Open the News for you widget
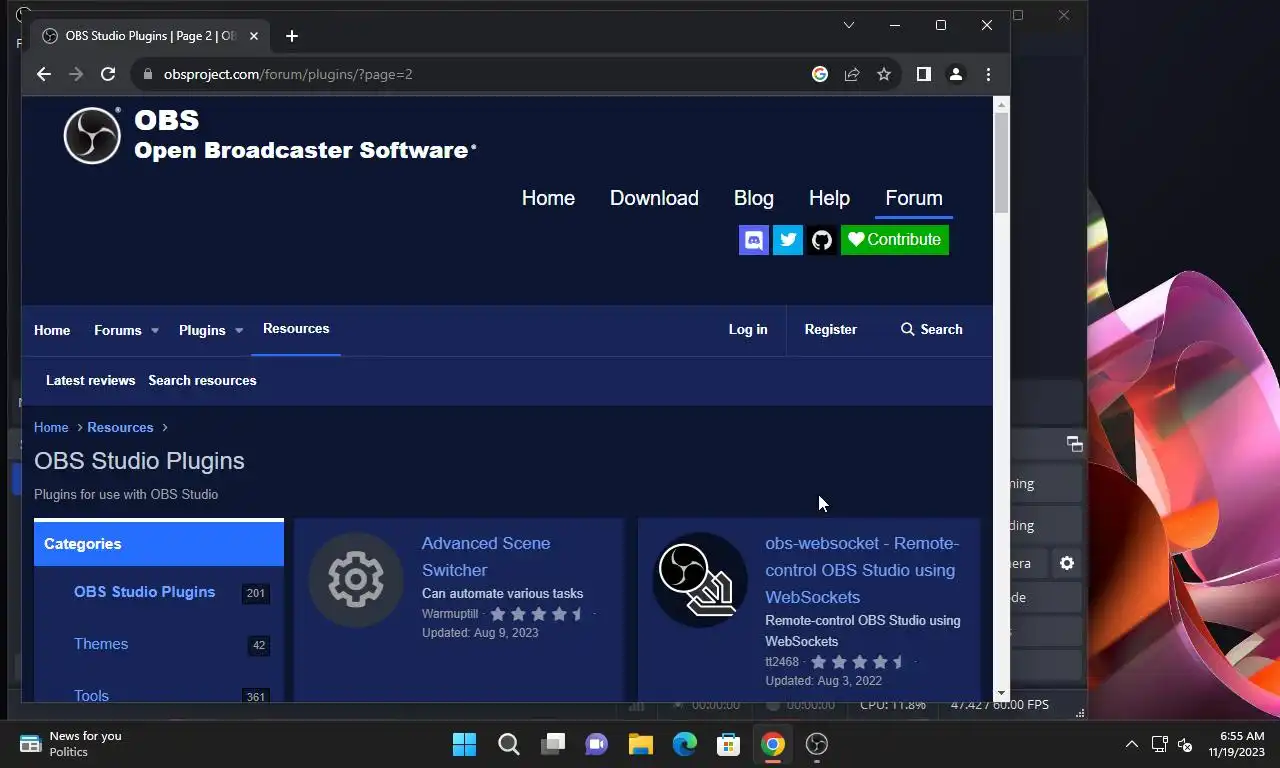1280x768 pixels. tap(72, 744)
